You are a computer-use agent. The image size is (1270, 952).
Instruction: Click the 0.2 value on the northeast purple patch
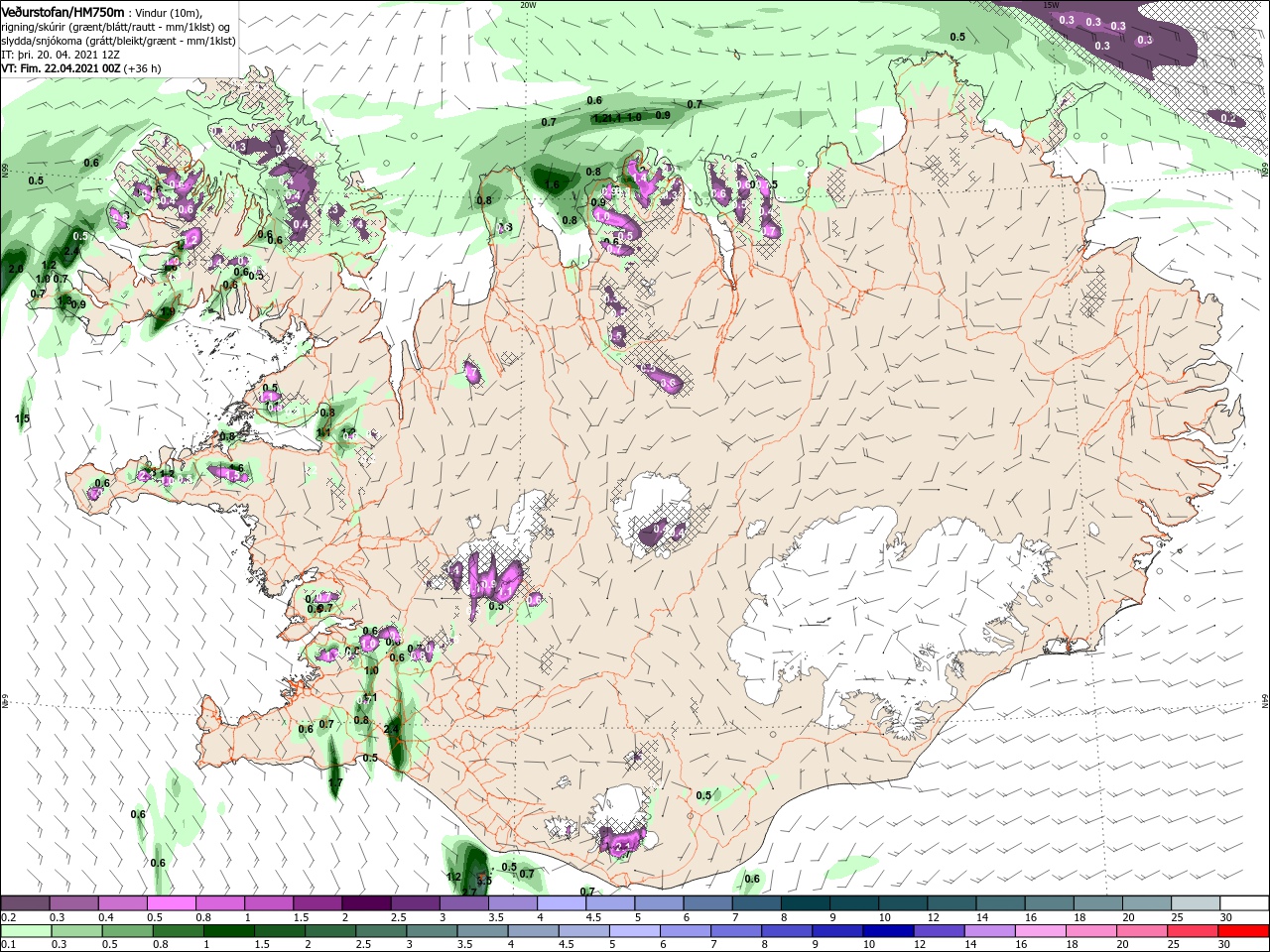pos(1228,119)
